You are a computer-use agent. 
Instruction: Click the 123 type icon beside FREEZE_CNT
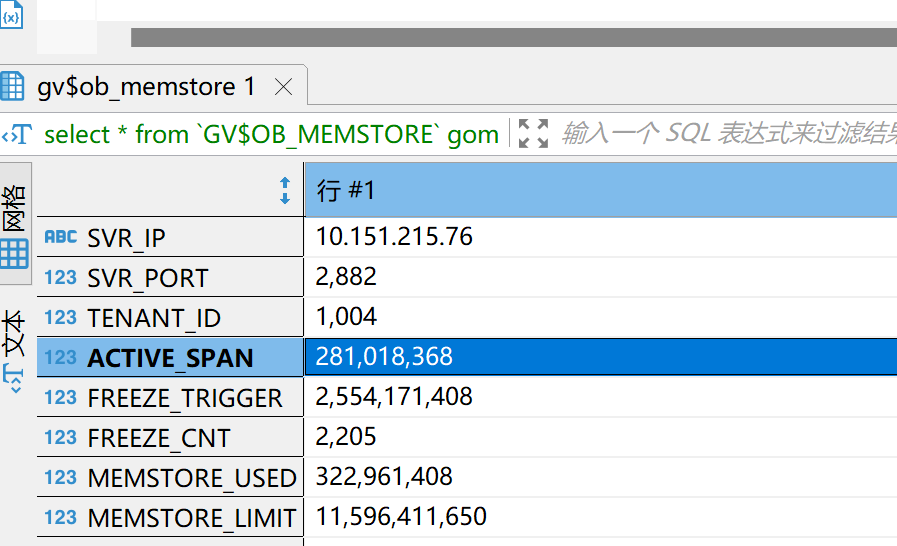click(61, 437)
